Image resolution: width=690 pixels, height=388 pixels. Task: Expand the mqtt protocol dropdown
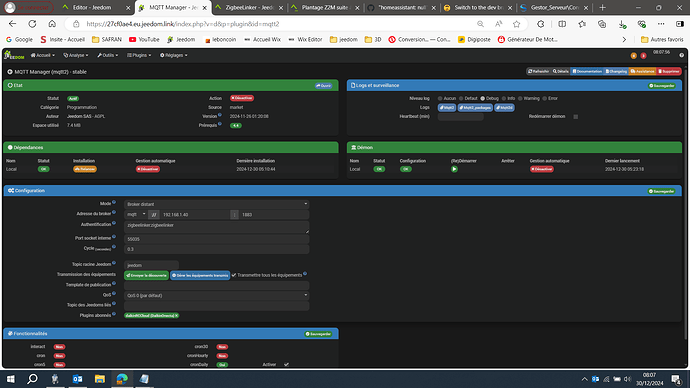(136, 214)
